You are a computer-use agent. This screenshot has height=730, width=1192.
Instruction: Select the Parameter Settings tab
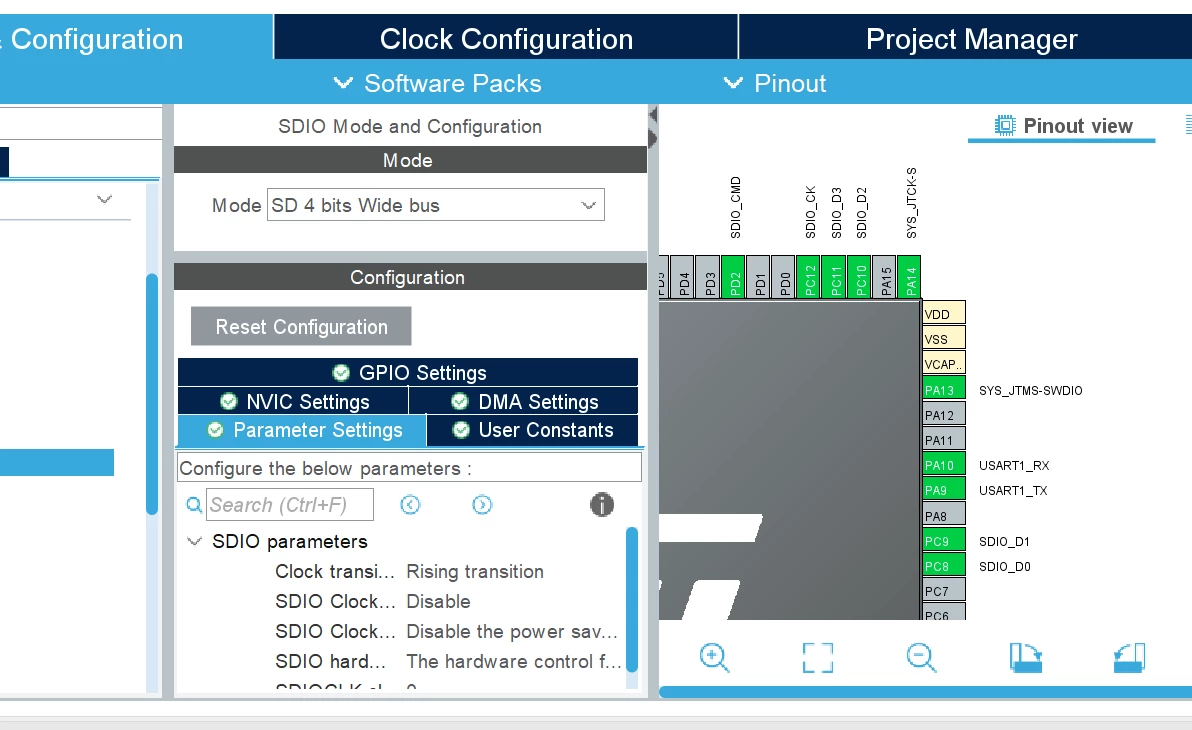tap(302, 430)
